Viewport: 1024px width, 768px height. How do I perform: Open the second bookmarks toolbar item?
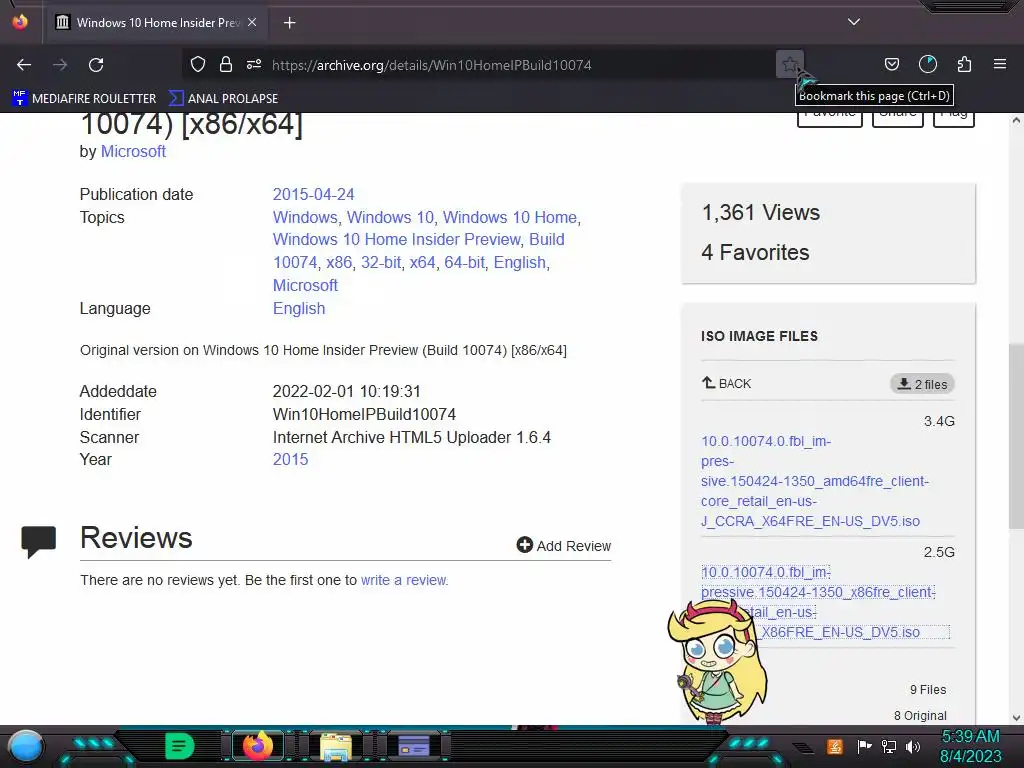pyautogui.click(x=223, y=99)
